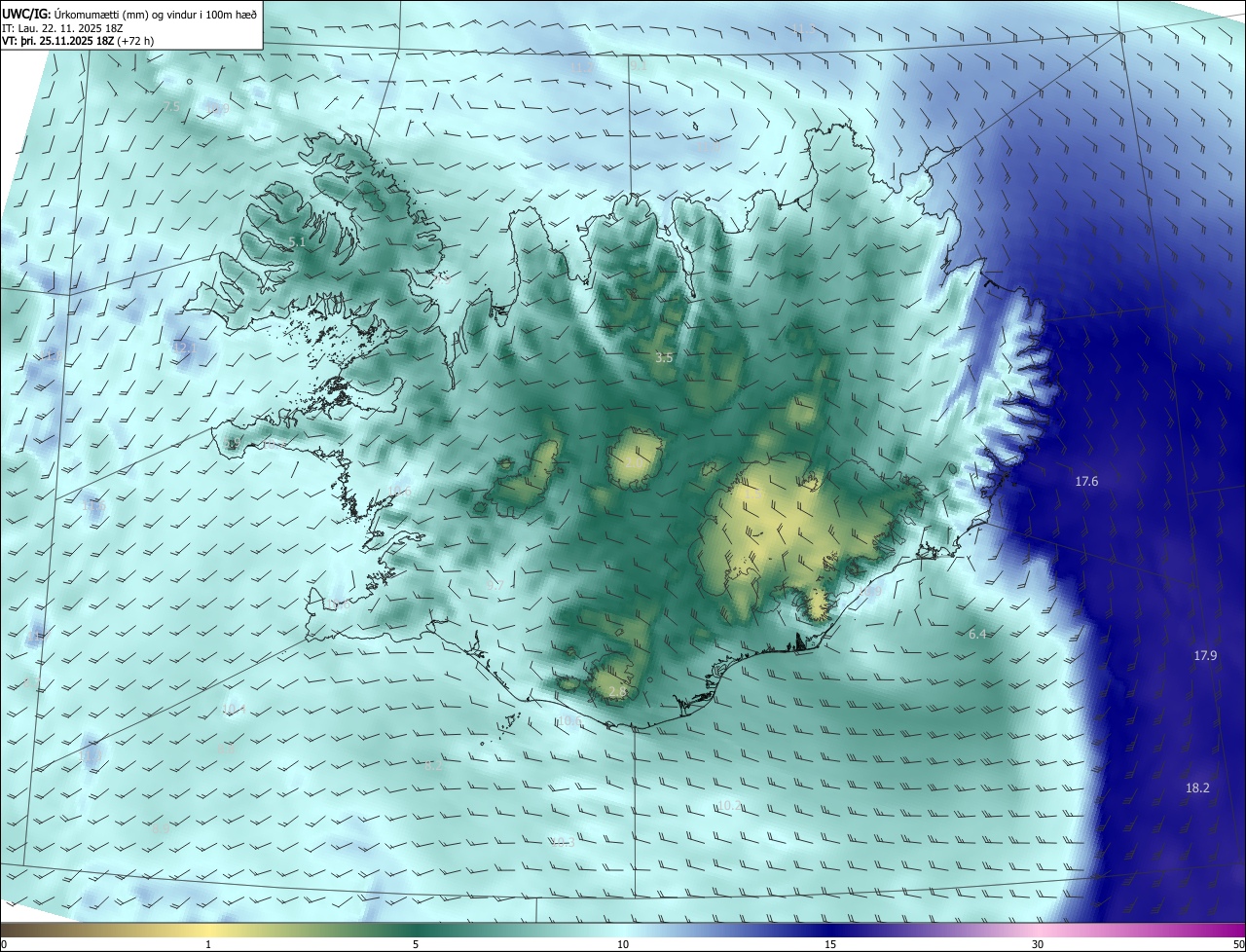
Task: Click the colour bar tick label 30
Action: [x=1038, y=945]
